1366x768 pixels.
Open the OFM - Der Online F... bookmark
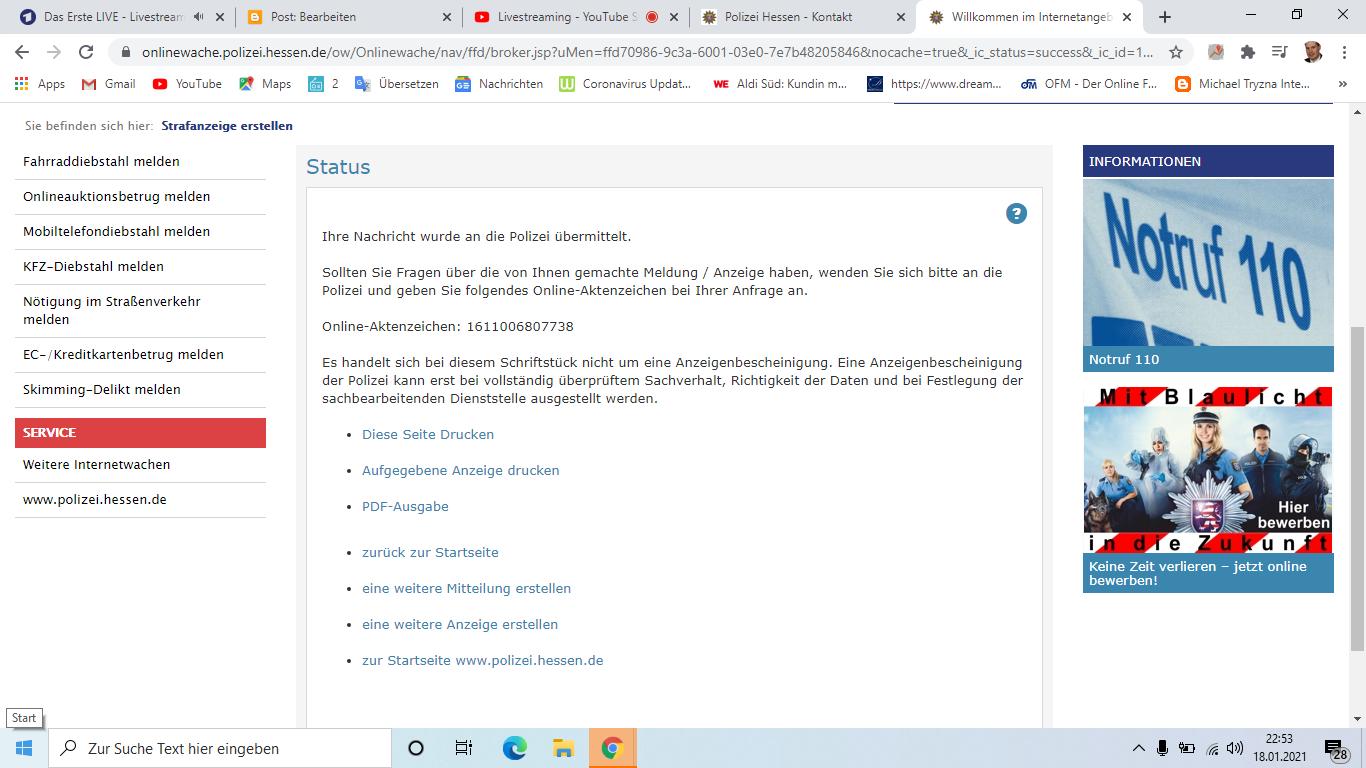click(1089, 84)
